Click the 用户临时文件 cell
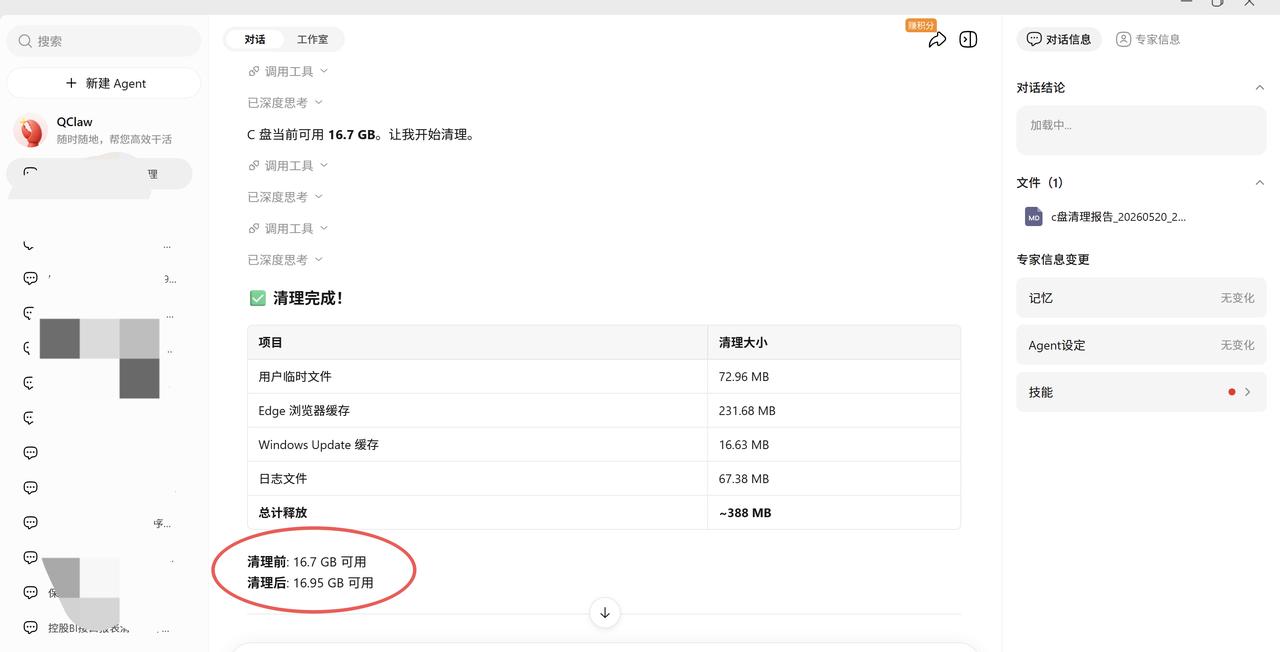This screenshot has height=652, width=1280. [477, 377]
